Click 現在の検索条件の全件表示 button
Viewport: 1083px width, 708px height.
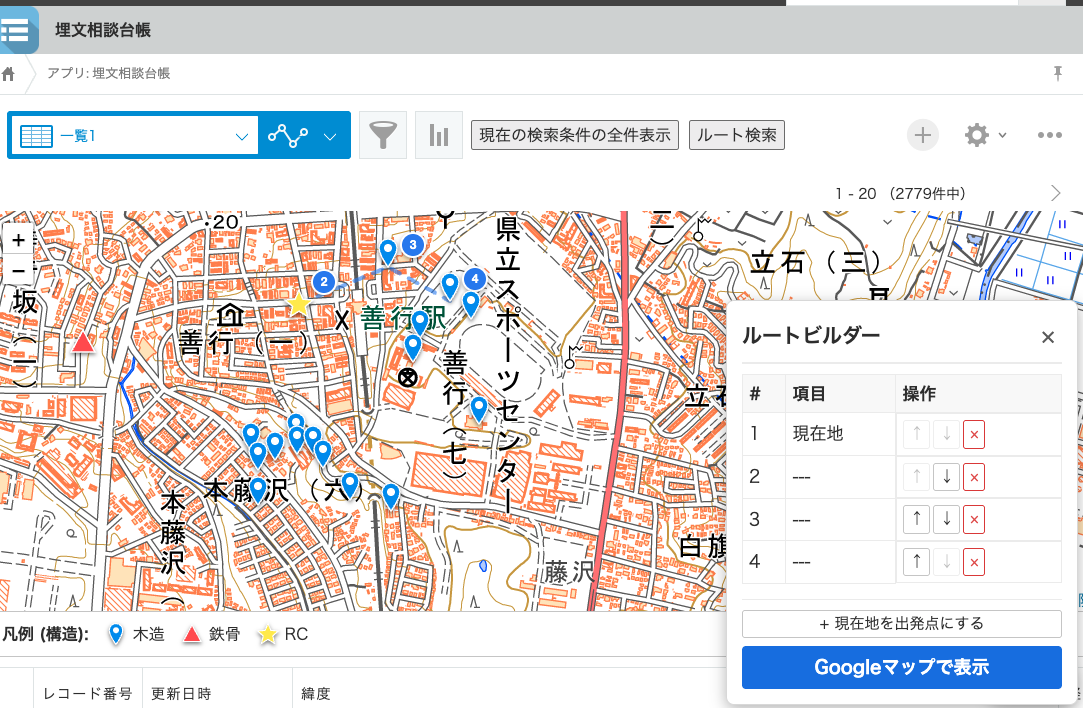pos(575,135)
